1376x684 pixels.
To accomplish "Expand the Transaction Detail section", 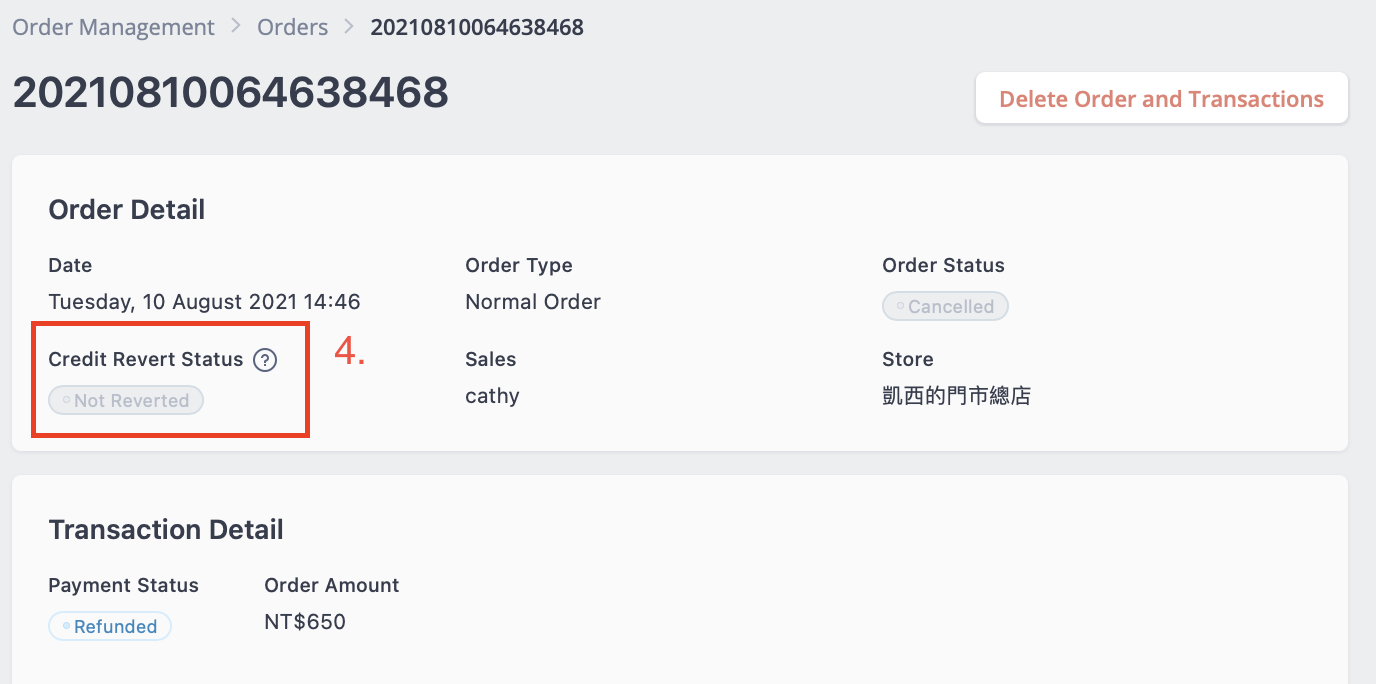I will [166, 530].
